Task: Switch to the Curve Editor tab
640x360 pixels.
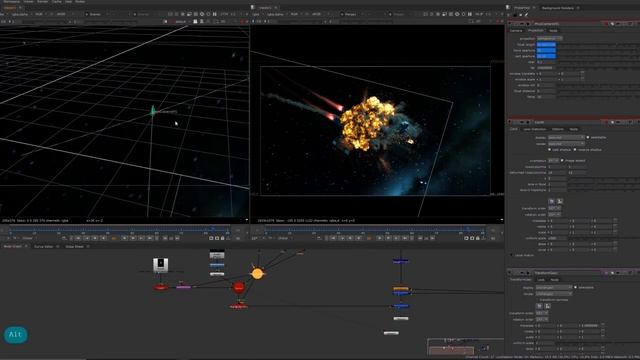Action: tap(44, 247)
